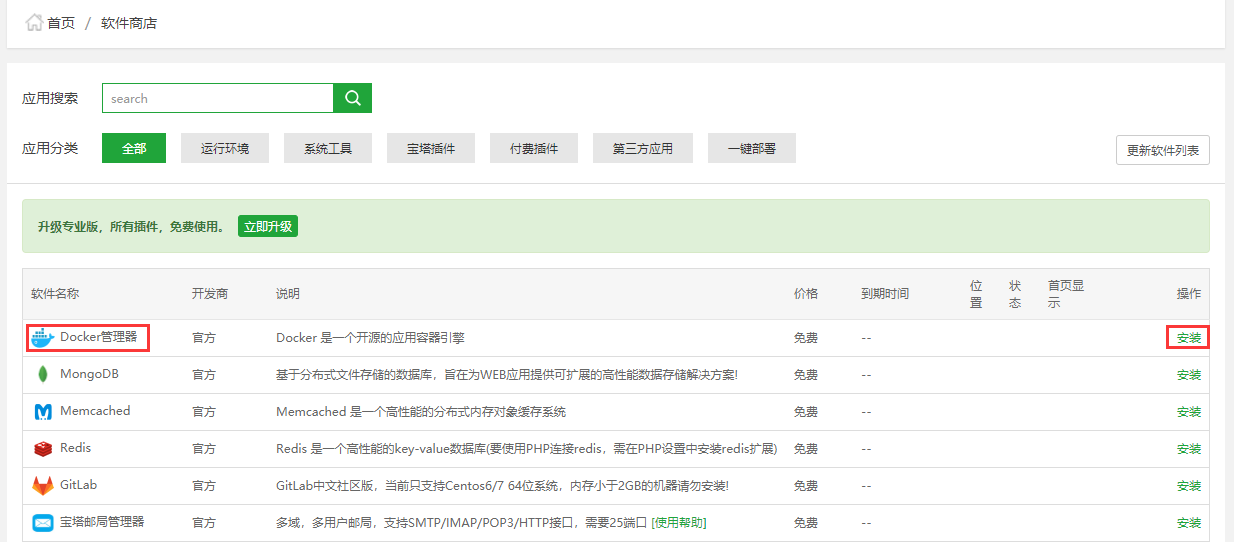
Task: Install GitLab
Action: [1189, 486]
